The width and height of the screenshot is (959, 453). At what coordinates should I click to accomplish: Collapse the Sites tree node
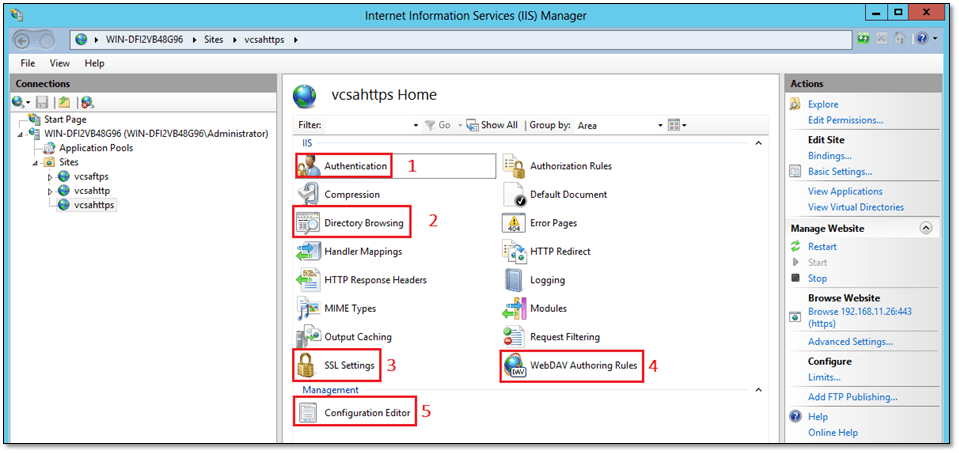click(35, 163)
